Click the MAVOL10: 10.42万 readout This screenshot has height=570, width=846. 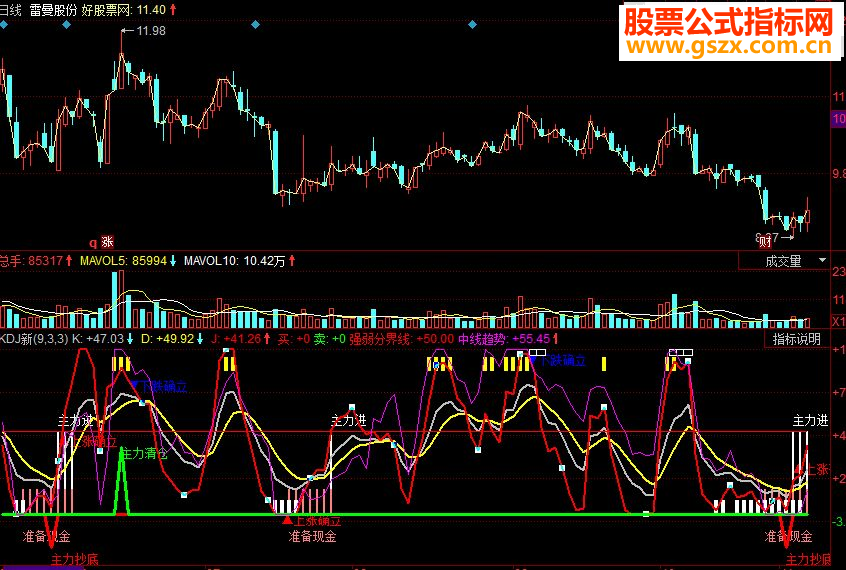235,261
